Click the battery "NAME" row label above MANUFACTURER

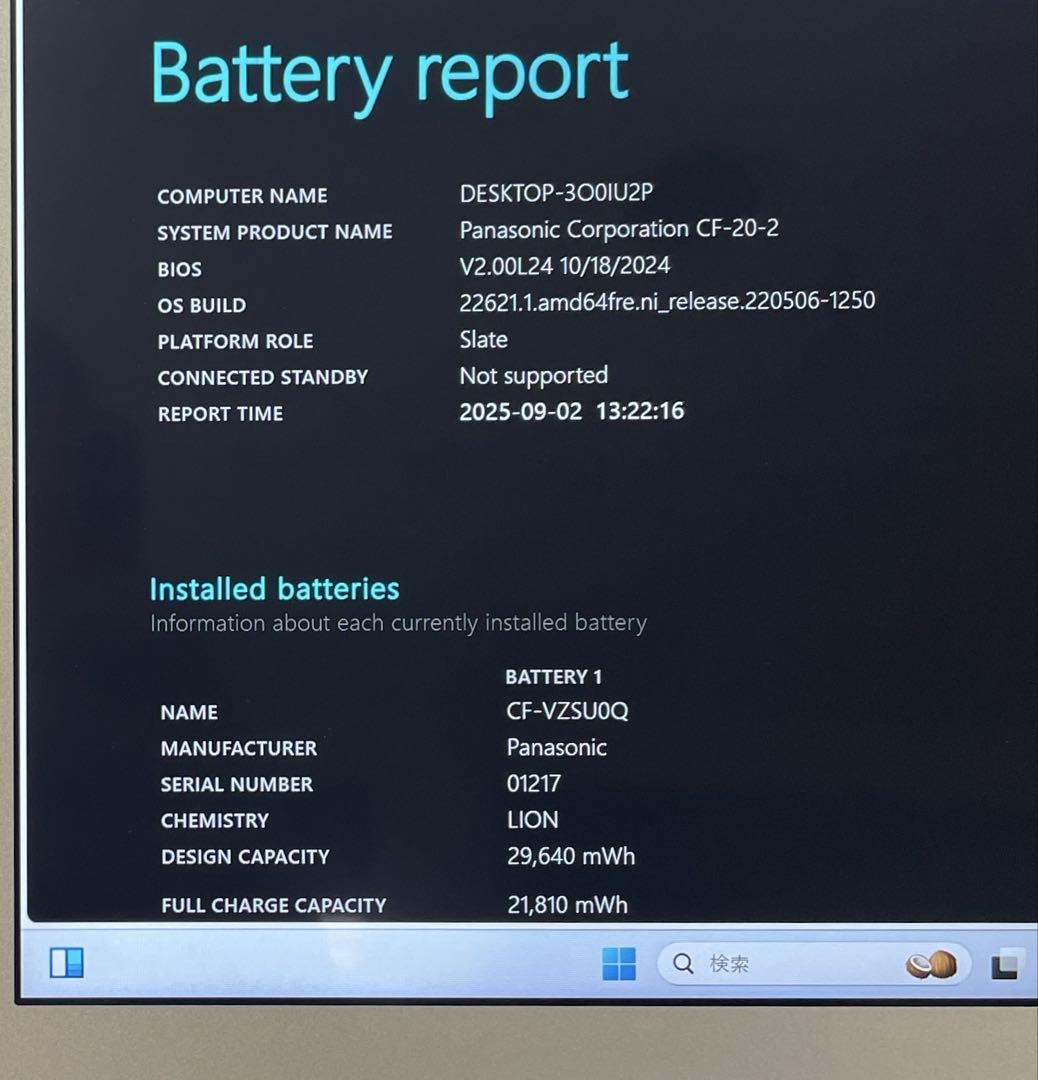click(189, 712)
